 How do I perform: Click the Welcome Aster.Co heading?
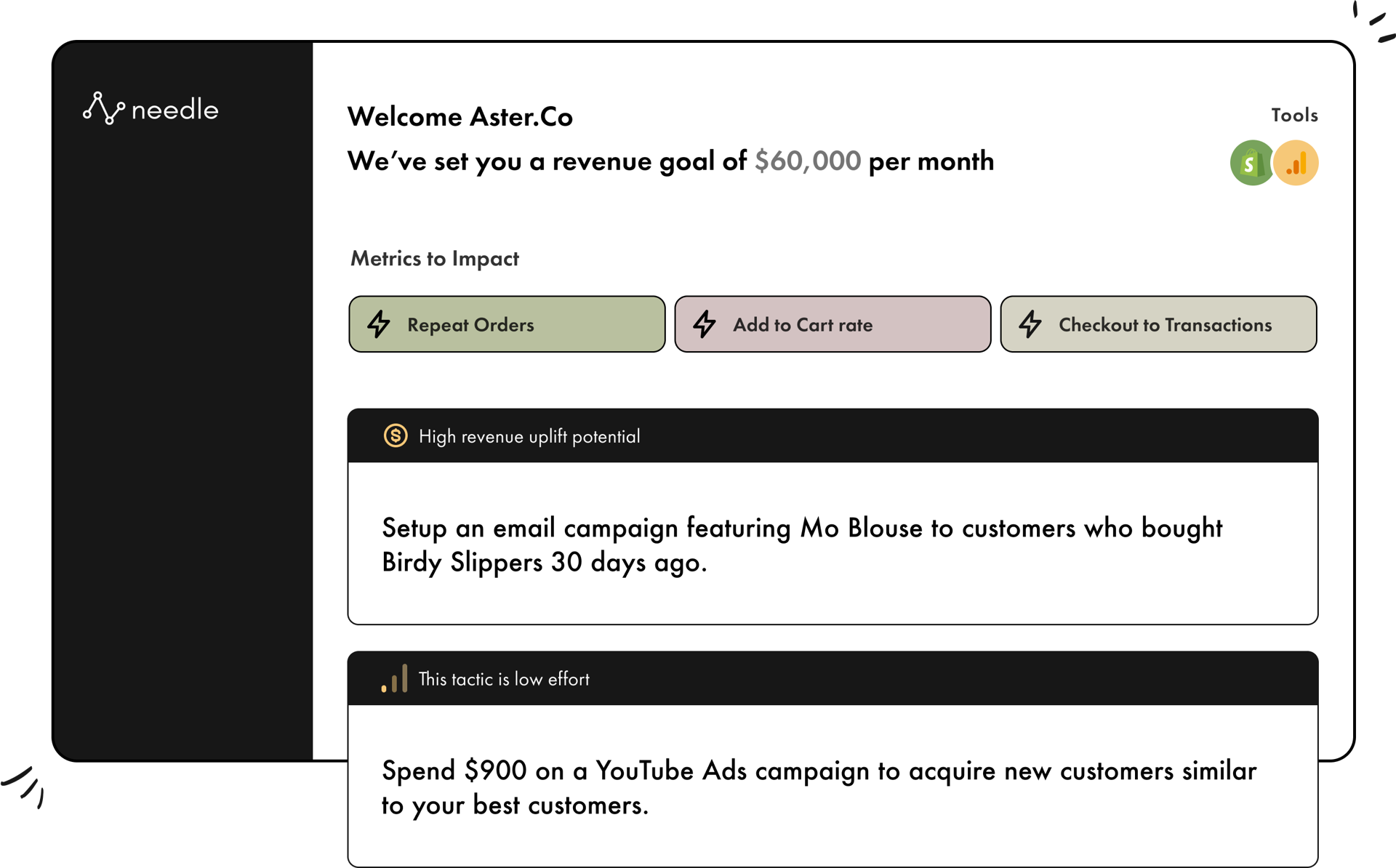tap(460, 117)
